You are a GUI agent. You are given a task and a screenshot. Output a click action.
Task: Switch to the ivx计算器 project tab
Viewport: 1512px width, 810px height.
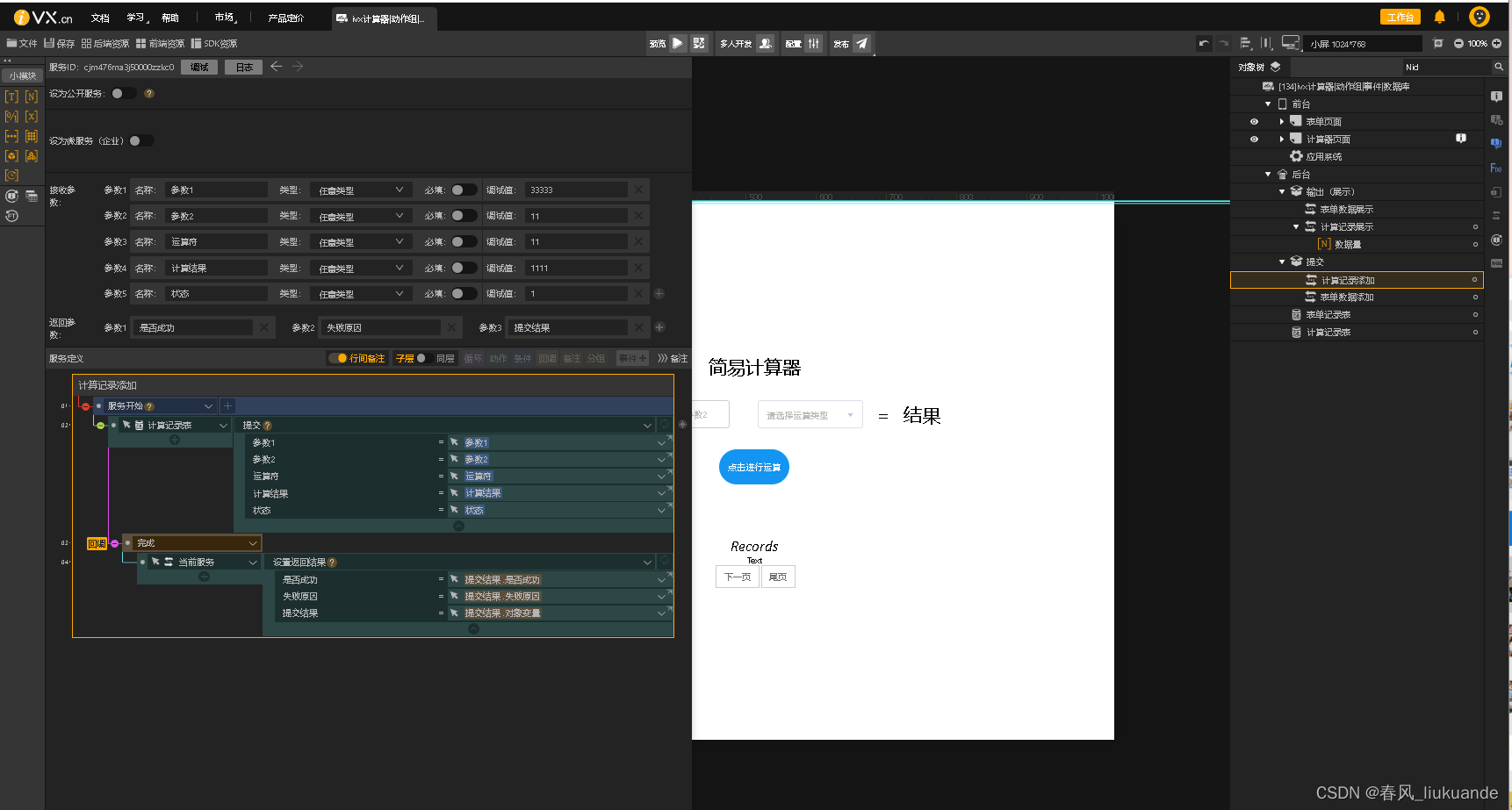384,18
